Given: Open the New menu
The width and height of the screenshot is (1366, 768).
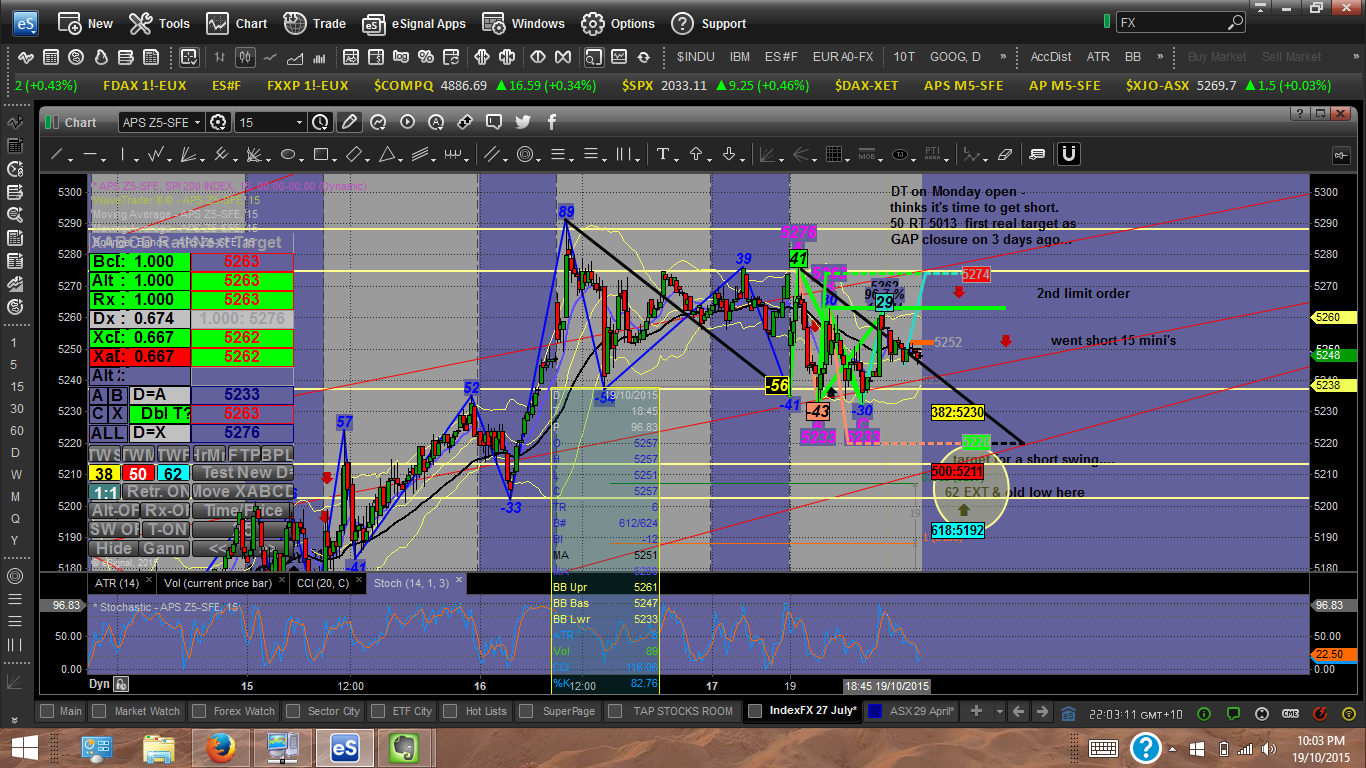Looking at the screenshot, I should click(86, 23).
